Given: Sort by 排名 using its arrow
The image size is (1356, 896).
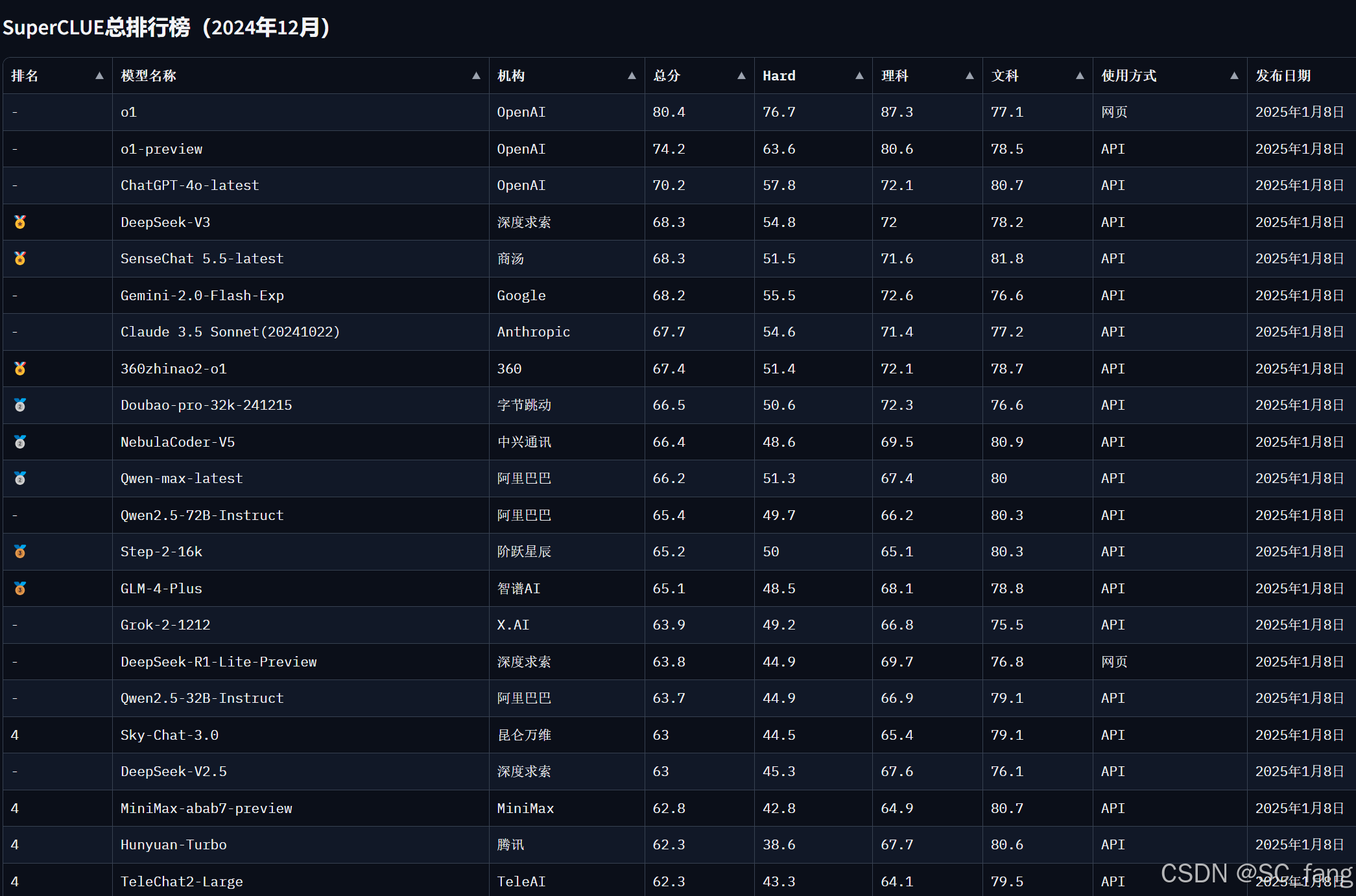Looking at the screenshot, I should (x=99, y=76).
